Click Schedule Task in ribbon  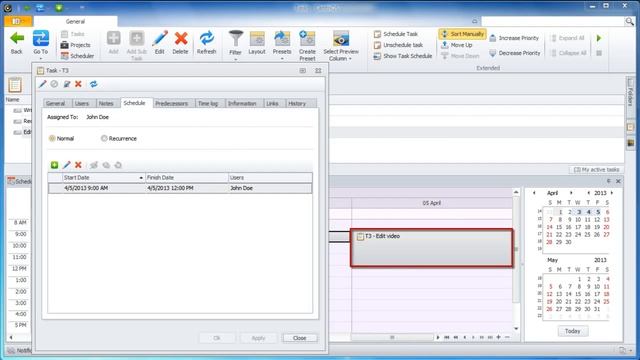pos(396,34)
